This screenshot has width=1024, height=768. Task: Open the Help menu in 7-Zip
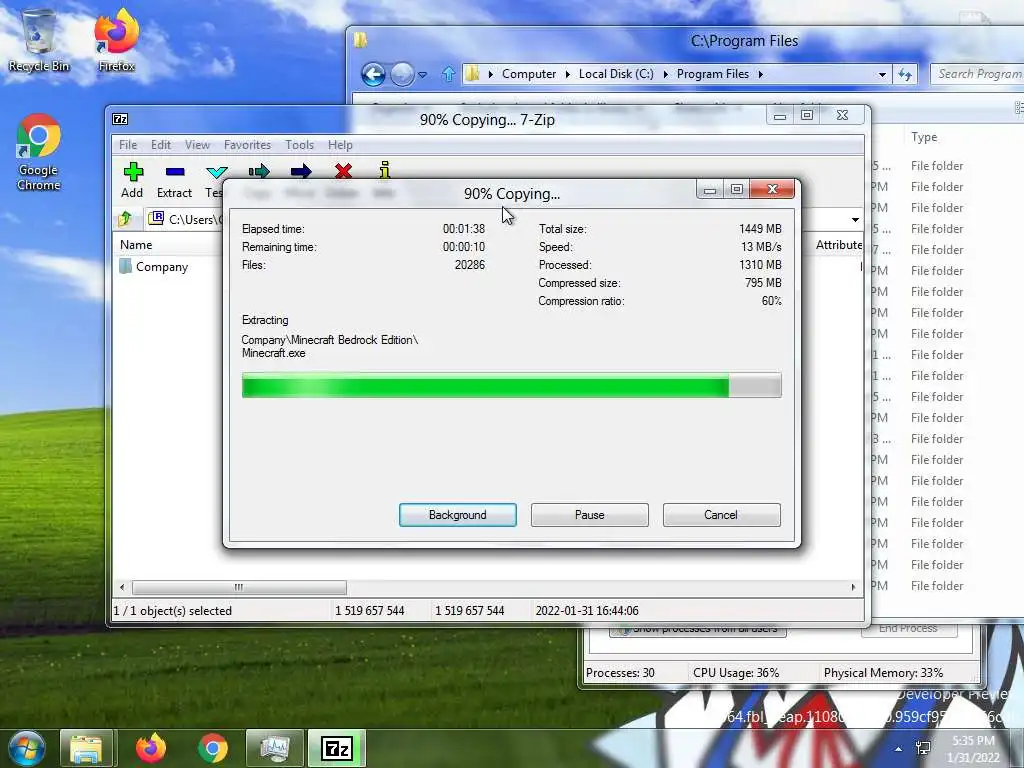click(x=340, y=145)
